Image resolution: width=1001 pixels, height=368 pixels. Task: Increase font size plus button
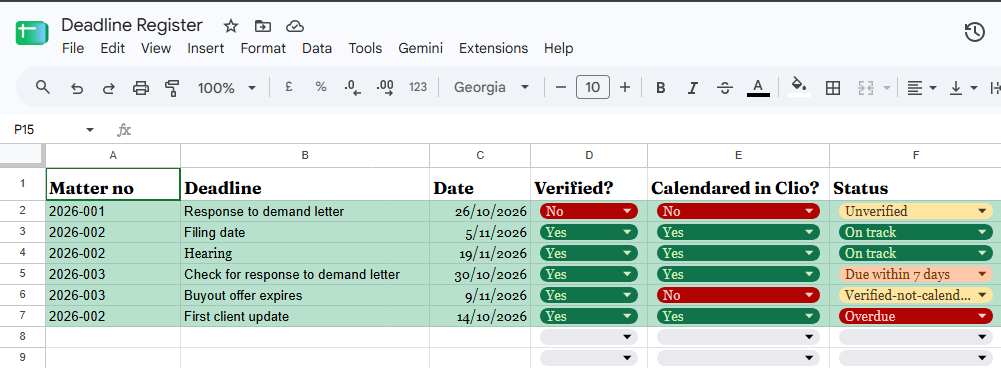coord(625,88)
